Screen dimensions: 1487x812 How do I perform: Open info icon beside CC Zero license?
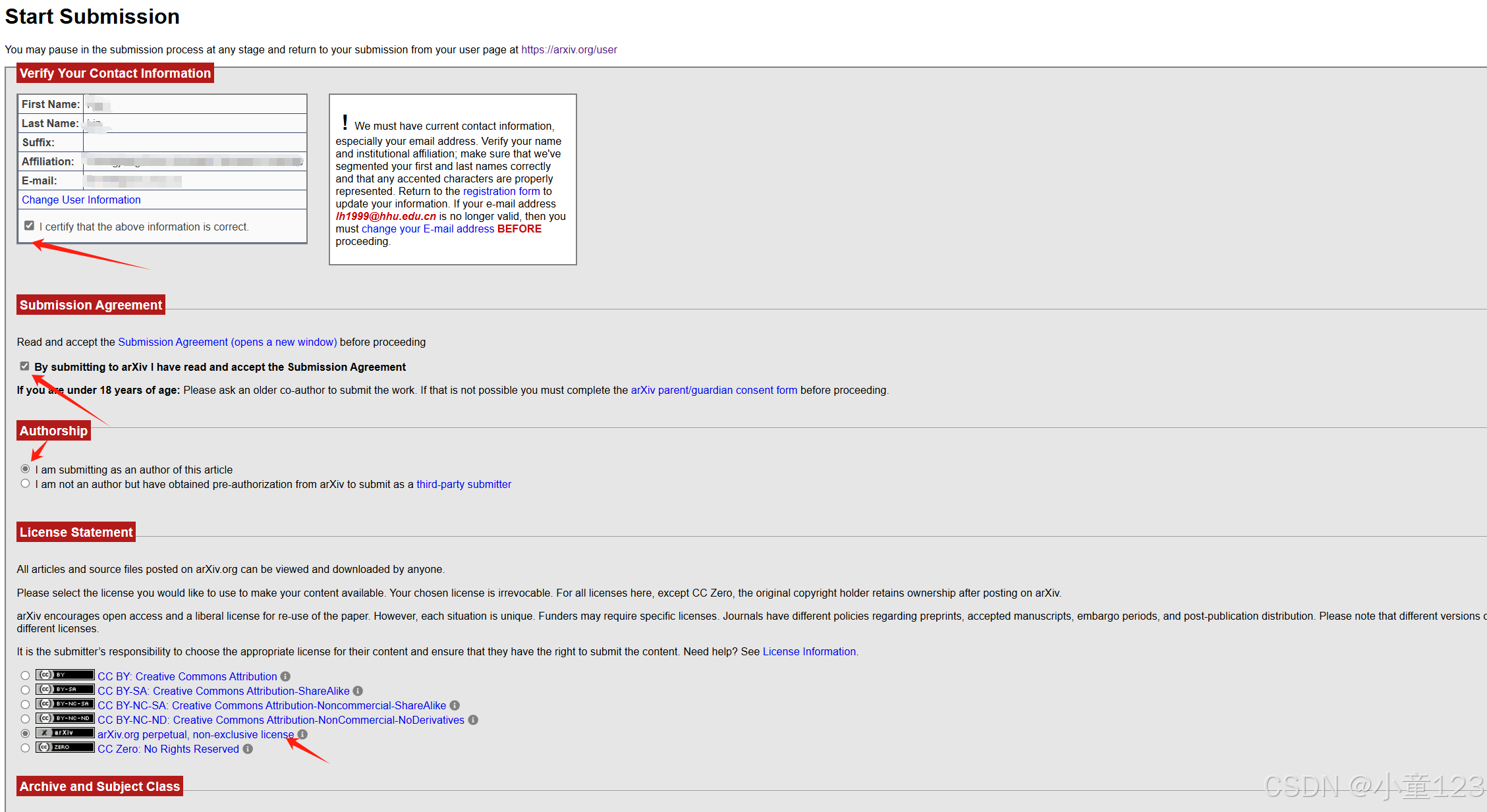[x=248, y=749]
